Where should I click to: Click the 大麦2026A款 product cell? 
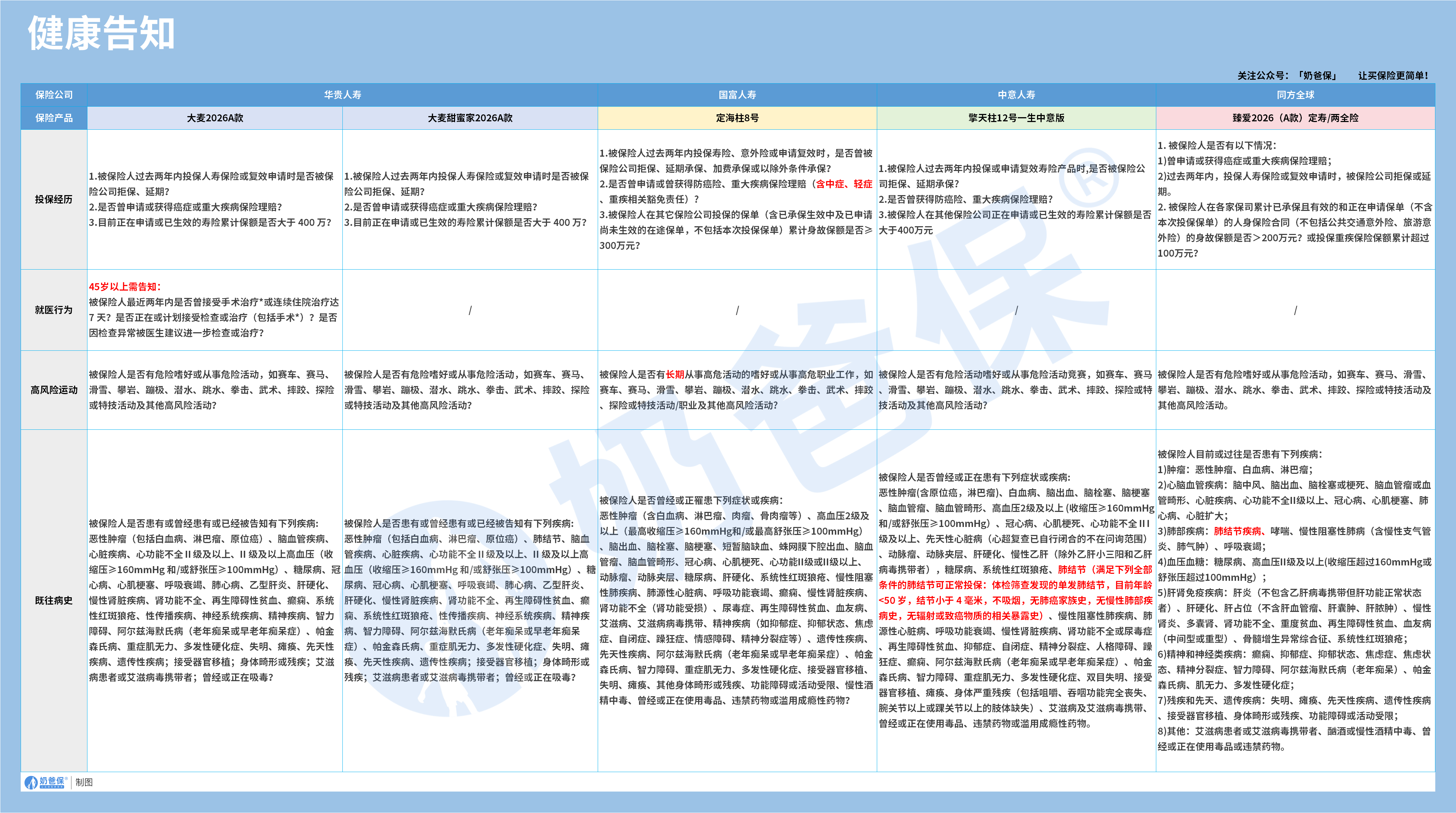(215, 118)
